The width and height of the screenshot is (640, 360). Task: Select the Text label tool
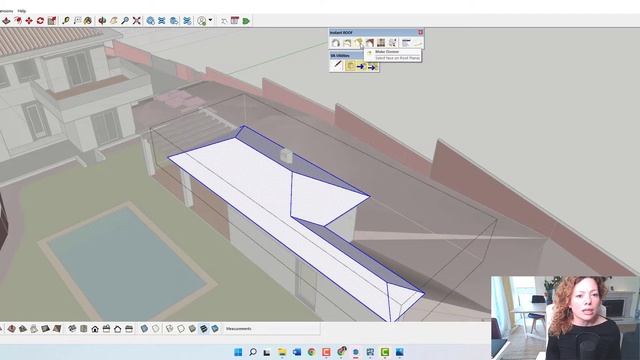pyautogui.click(x=77, y=20)
